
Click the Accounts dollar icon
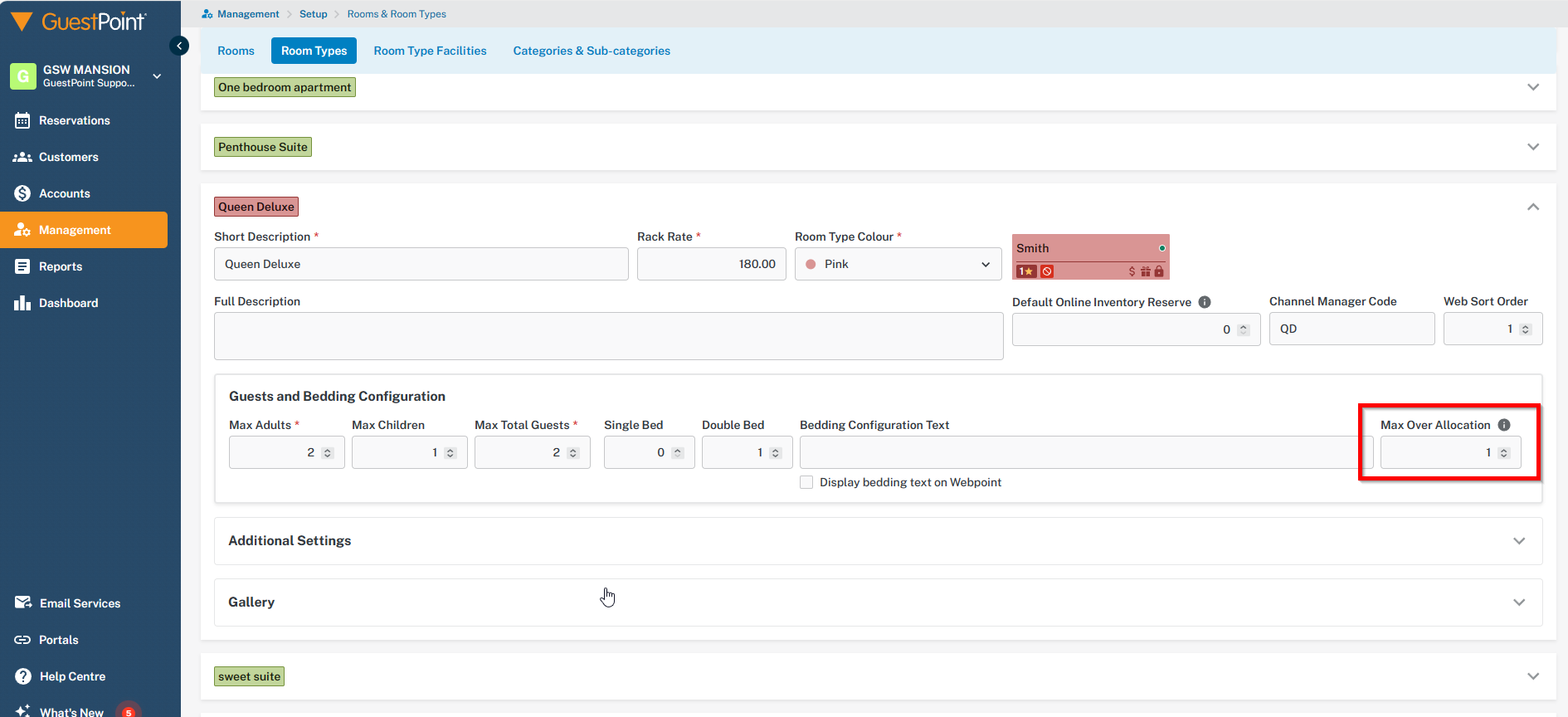click(22, 193)
